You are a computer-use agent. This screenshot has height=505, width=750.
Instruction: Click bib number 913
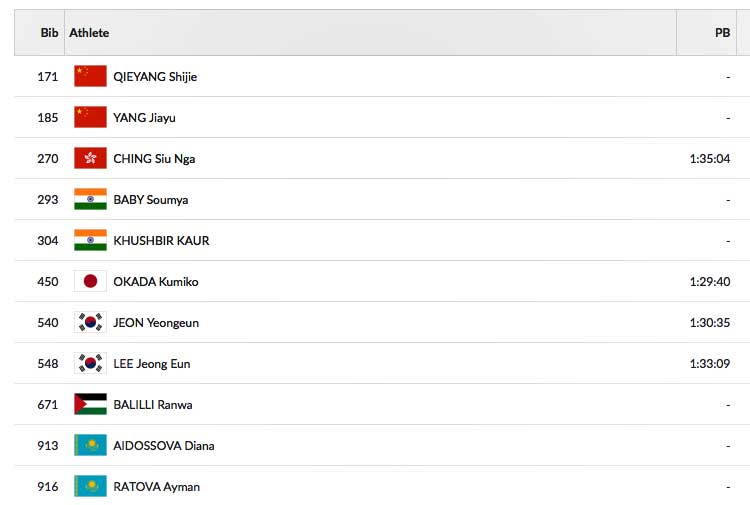[48, 446]
